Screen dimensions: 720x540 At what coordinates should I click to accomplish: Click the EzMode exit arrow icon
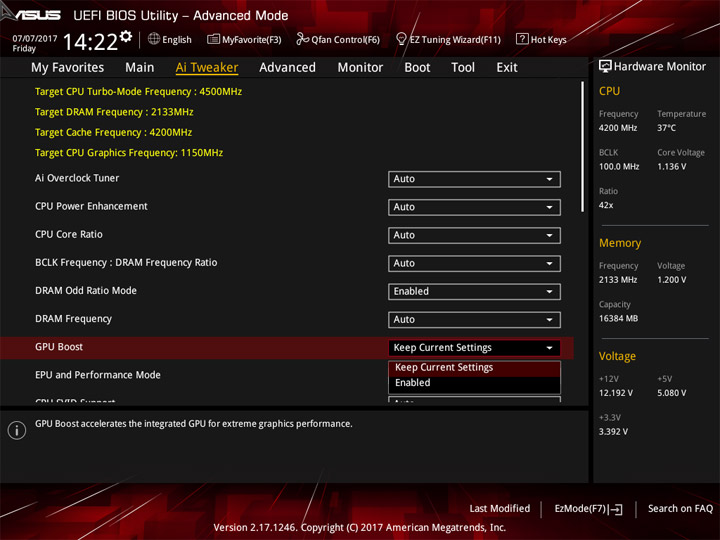616,509
